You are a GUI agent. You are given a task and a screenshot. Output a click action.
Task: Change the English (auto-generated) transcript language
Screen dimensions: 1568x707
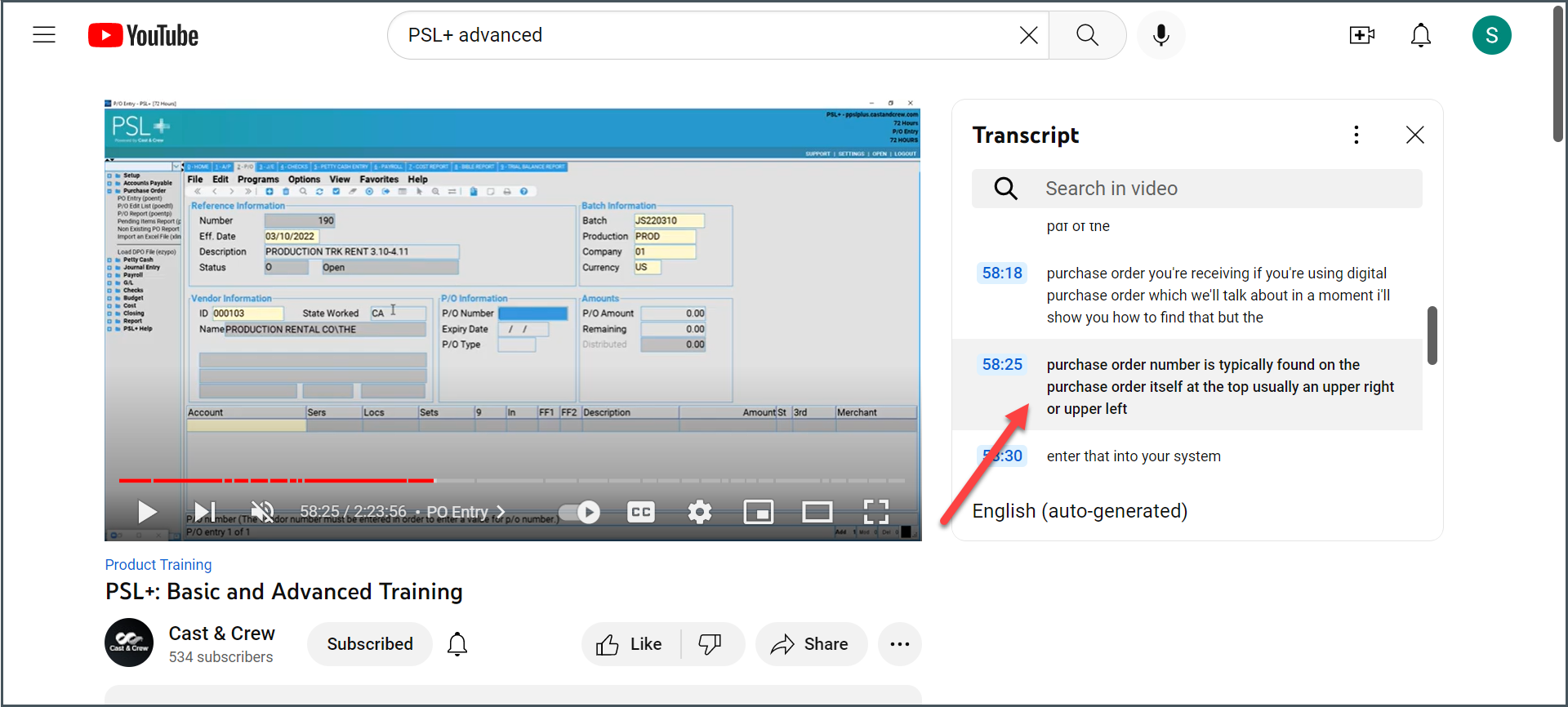click(1080, 511)
